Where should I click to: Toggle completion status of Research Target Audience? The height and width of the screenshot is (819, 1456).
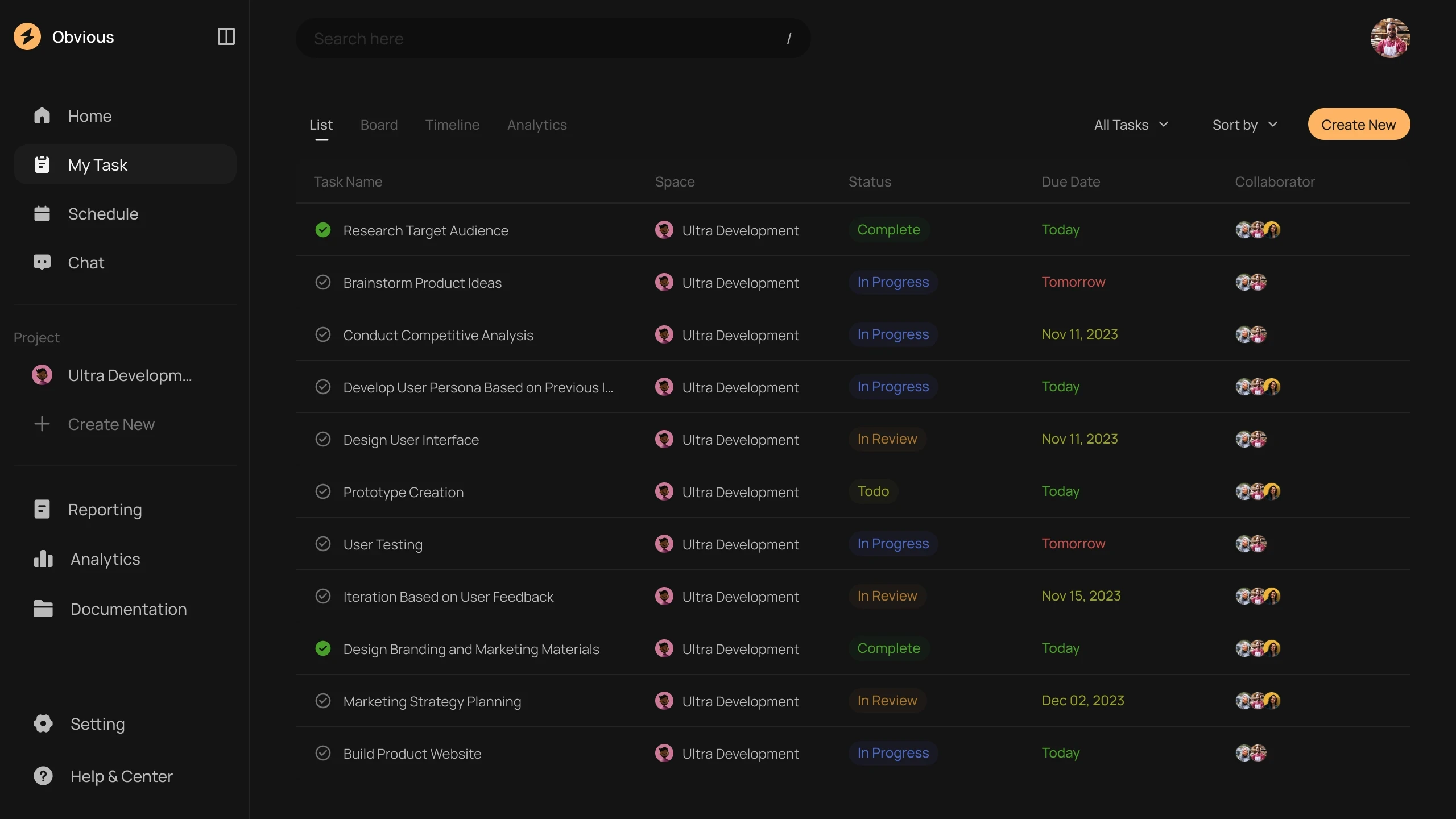[322, 229]
